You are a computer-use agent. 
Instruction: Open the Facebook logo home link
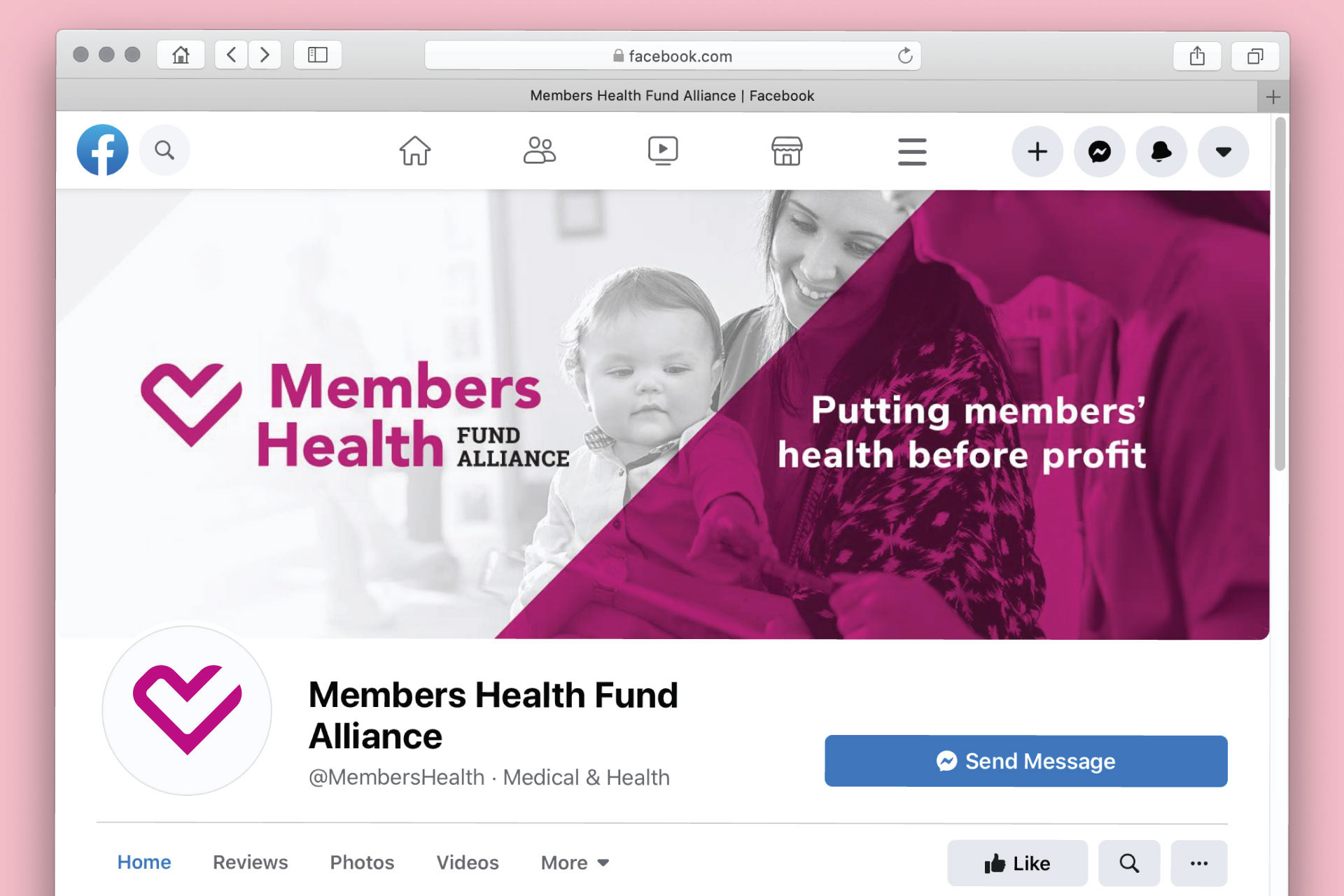[x=103, y=150]
